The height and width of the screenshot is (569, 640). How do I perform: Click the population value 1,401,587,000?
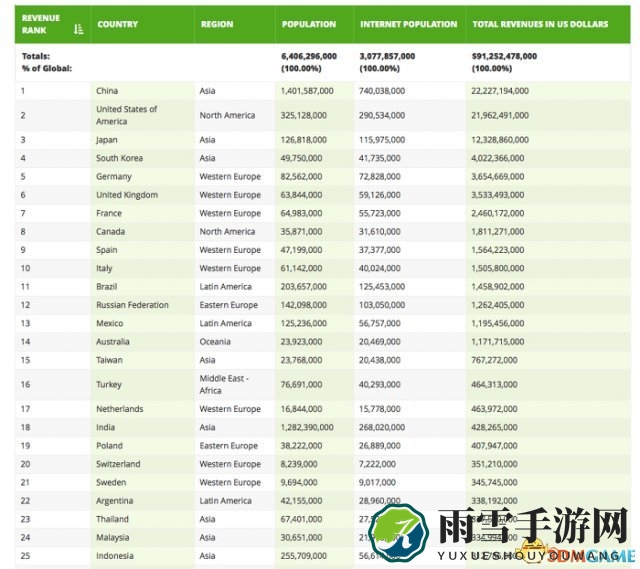click(x=307, y=91)
